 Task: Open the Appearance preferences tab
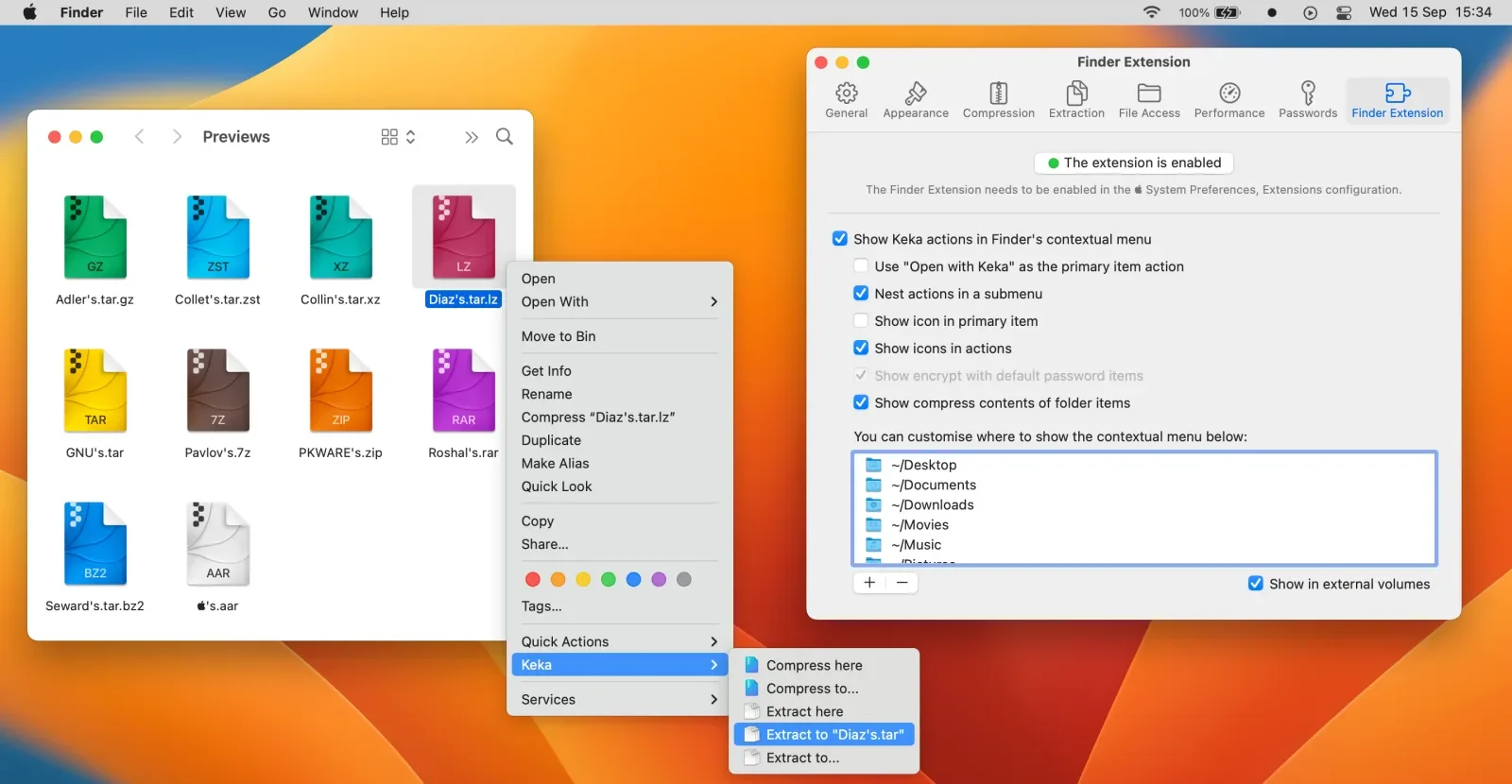(x=916, y=99)
